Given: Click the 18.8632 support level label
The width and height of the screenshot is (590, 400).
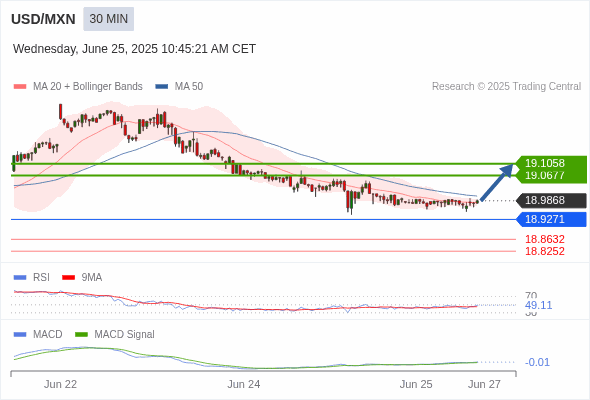Looking at the screenshot, I should (545, 239).
